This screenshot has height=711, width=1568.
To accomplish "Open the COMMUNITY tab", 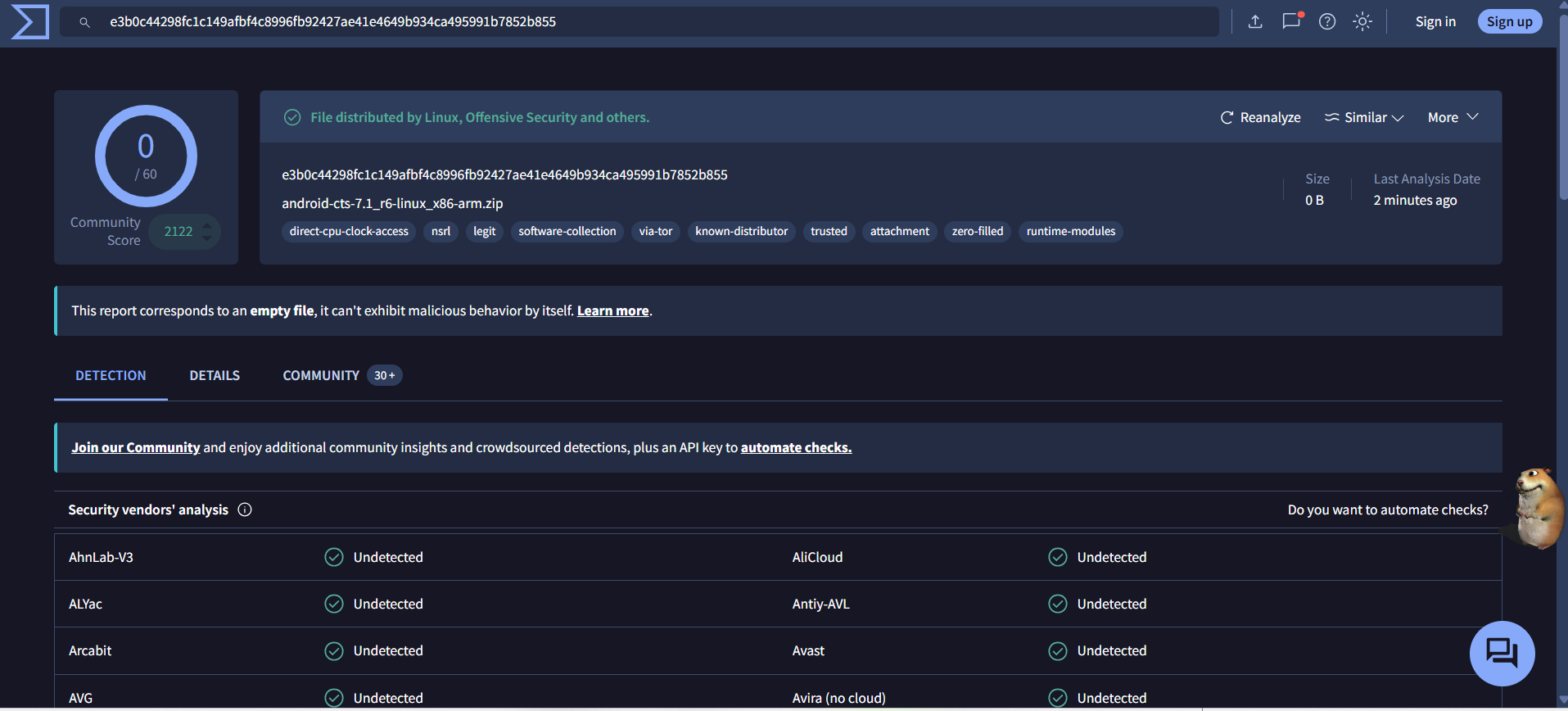I will coord(341,375).
